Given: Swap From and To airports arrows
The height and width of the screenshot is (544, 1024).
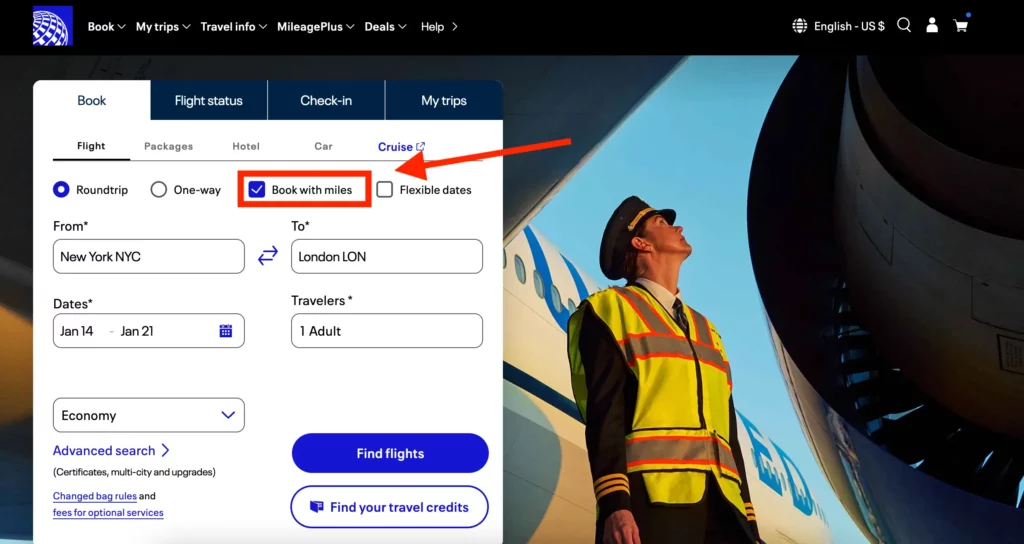Looking at the screenshot, I should [268, 256].
